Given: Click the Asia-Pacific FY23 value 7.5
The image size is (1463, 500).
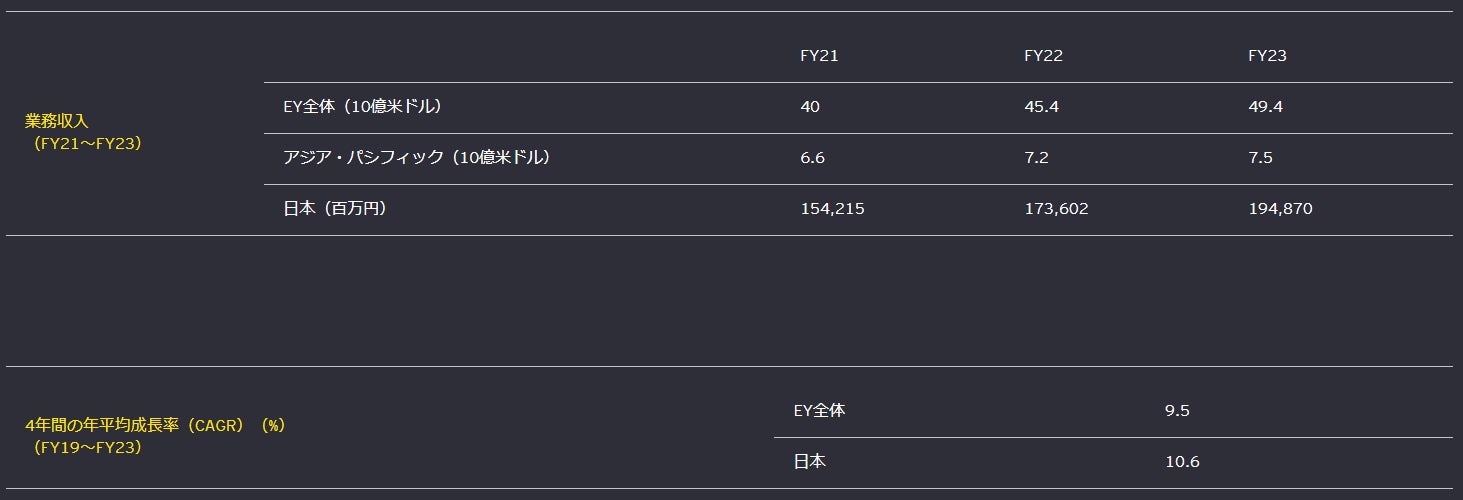Looking at the screenshot, I should [x=1260, y=158].
